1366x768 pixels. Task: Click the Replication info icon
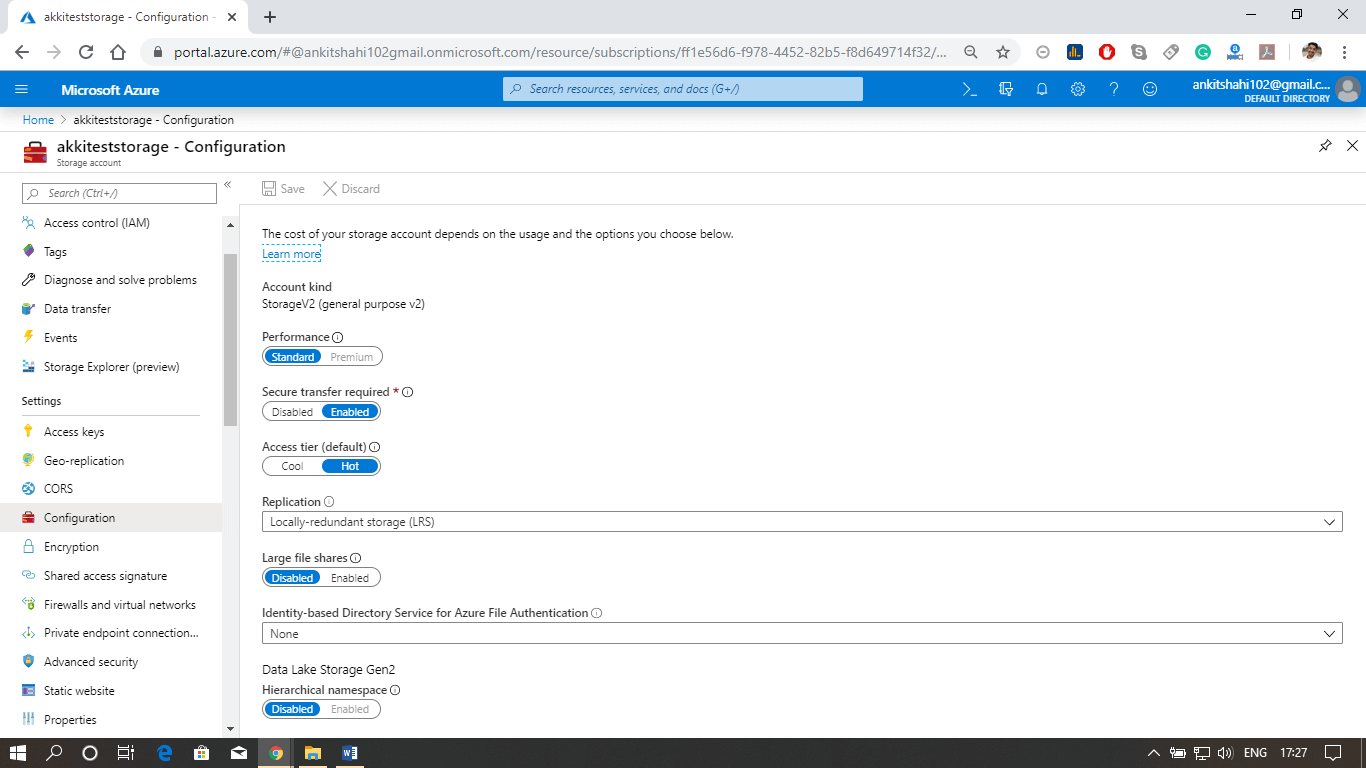[x=329, y=502]
